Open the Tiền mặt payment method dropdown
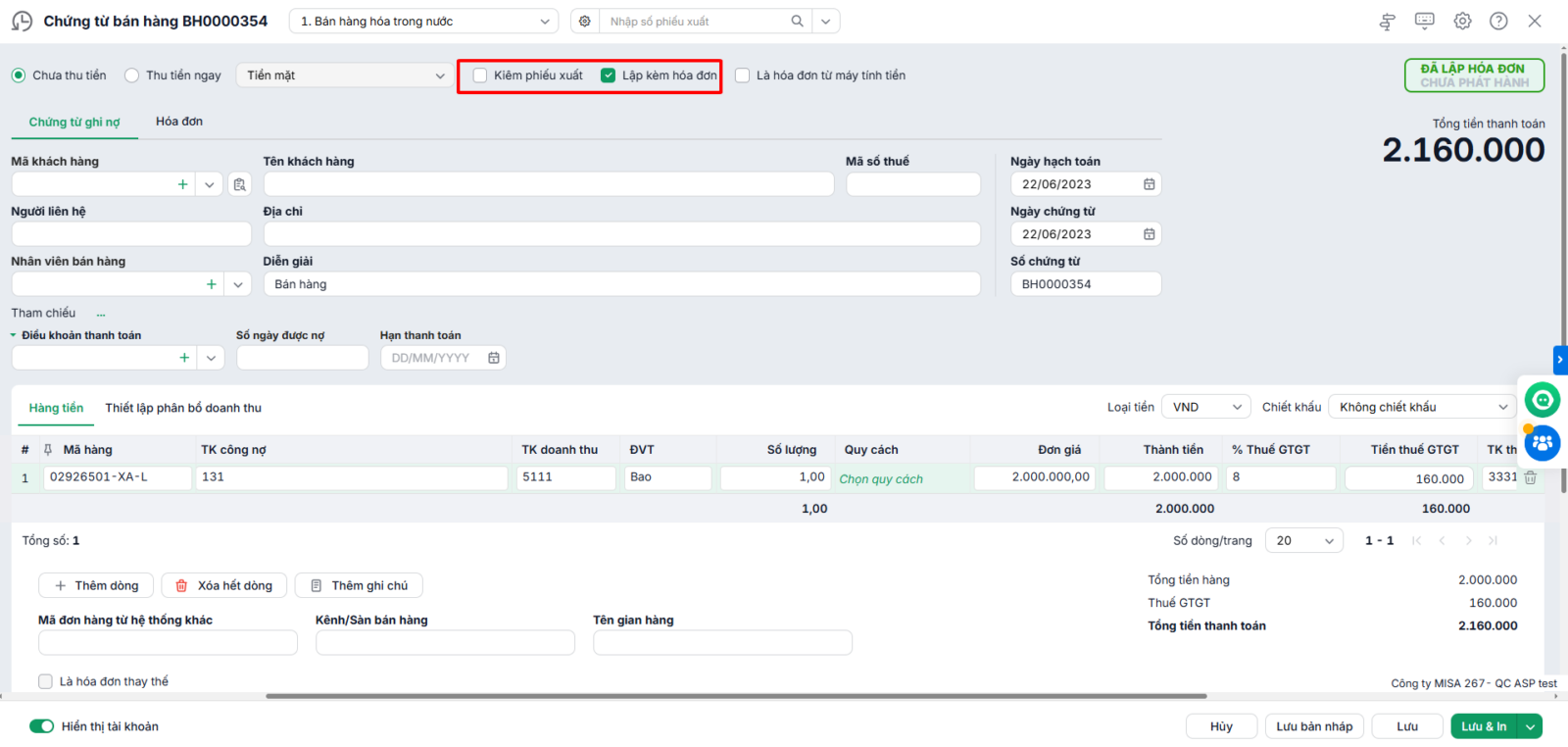The width and height of the screenshot is (1568, 747). 345,75
